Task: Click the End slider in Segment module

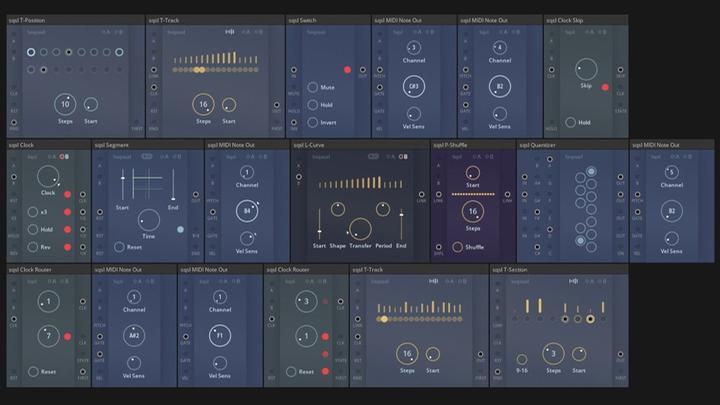Action: (173, 184)
